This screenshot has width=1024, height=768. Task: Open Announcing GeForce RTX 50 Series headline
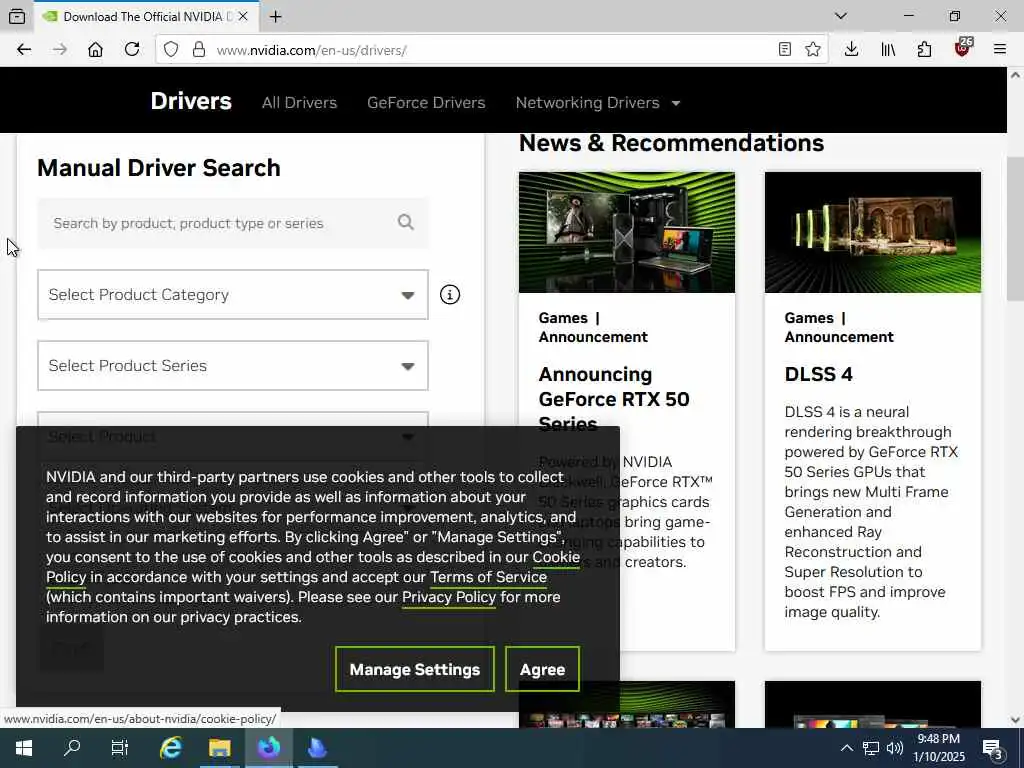coord(614,399)
